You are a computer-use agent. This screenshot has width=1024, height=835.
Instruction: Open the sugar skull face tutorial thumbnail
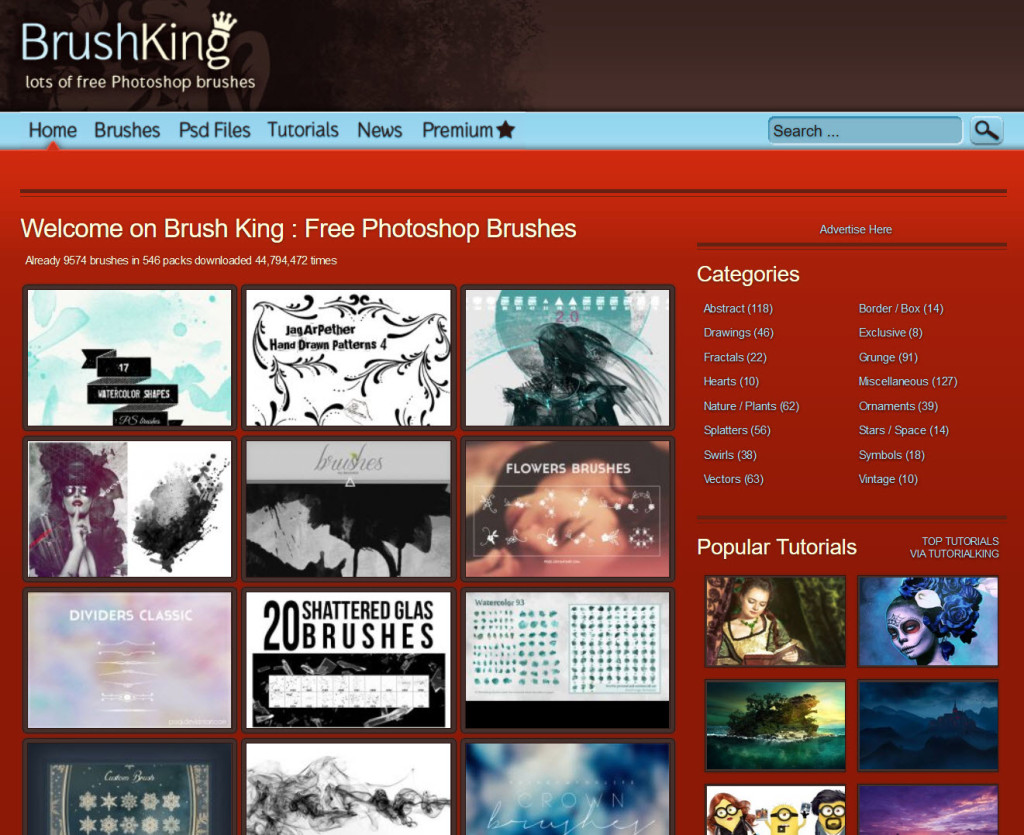(928, 621)
